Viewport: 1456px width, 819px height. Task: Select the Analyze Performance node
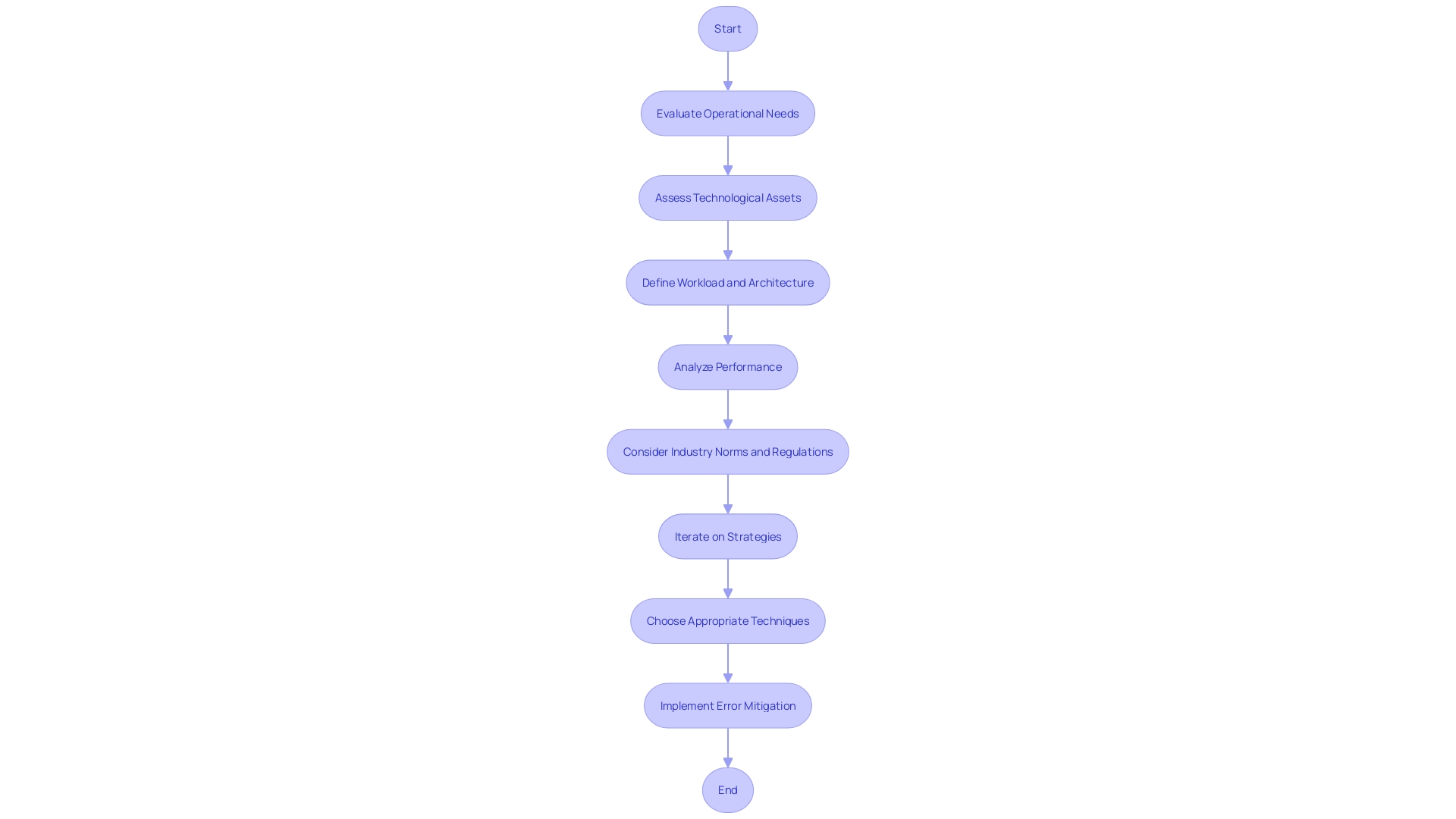coord(727,366)
